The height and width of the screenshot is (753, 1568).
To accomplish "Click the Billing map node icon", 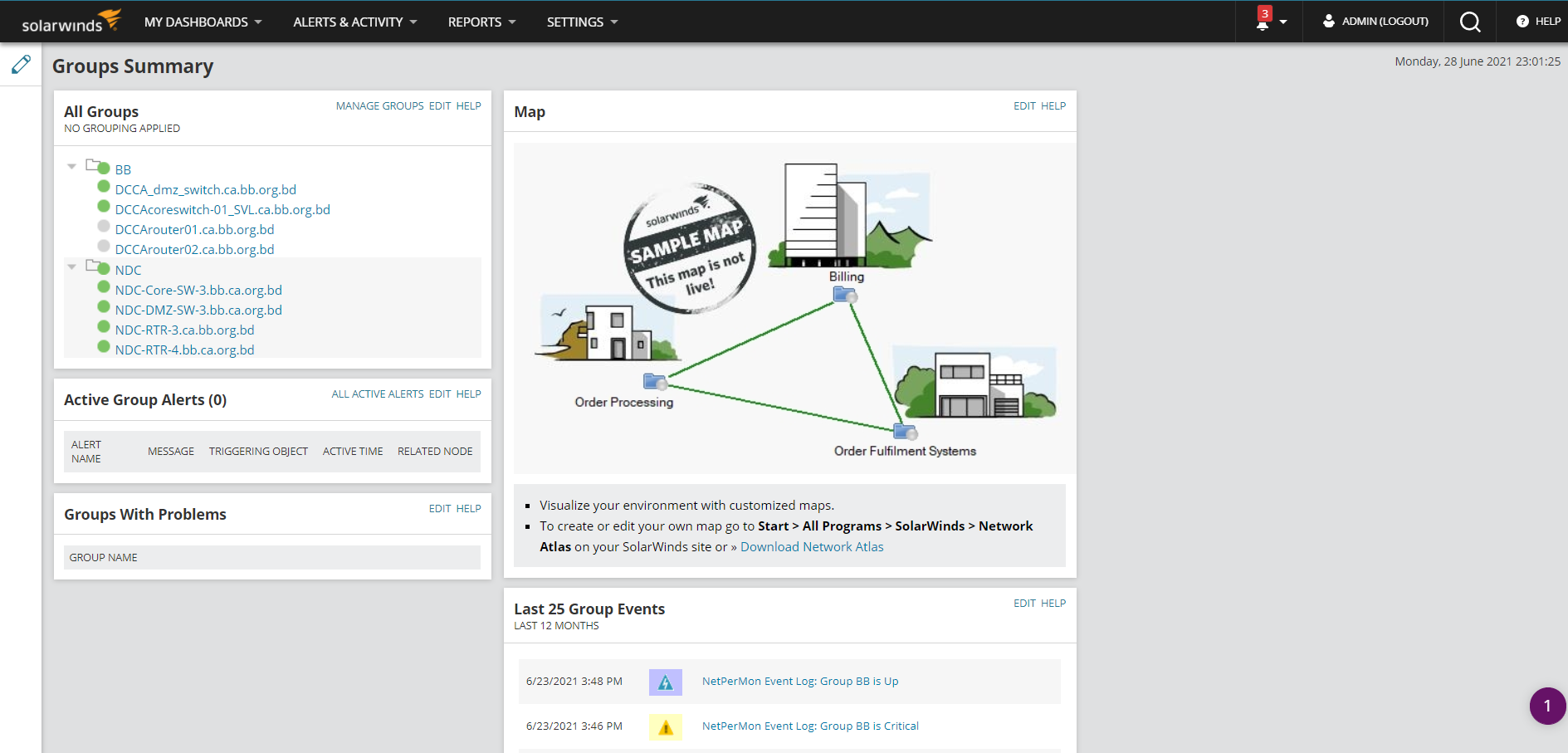I will pos(845,295).
